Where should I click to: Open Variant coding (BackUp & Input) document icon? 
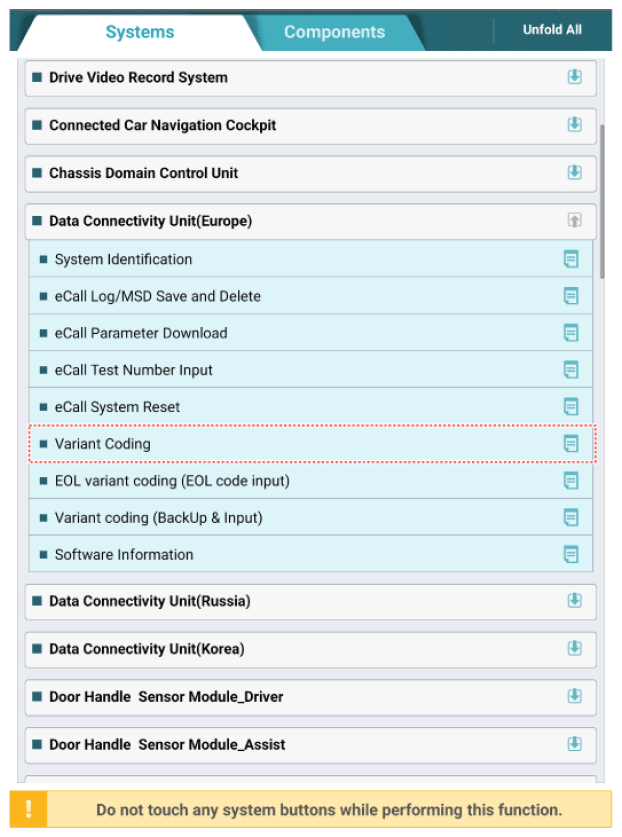[x=571, y=518]
